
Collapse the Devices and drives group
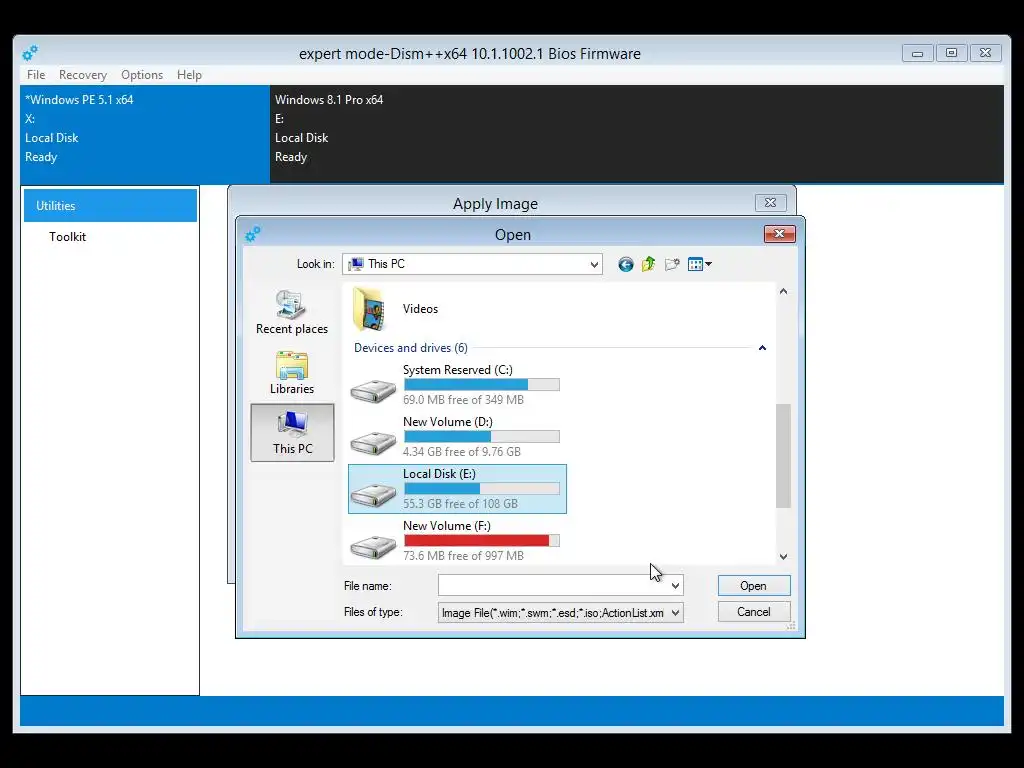tap(762, 348)
